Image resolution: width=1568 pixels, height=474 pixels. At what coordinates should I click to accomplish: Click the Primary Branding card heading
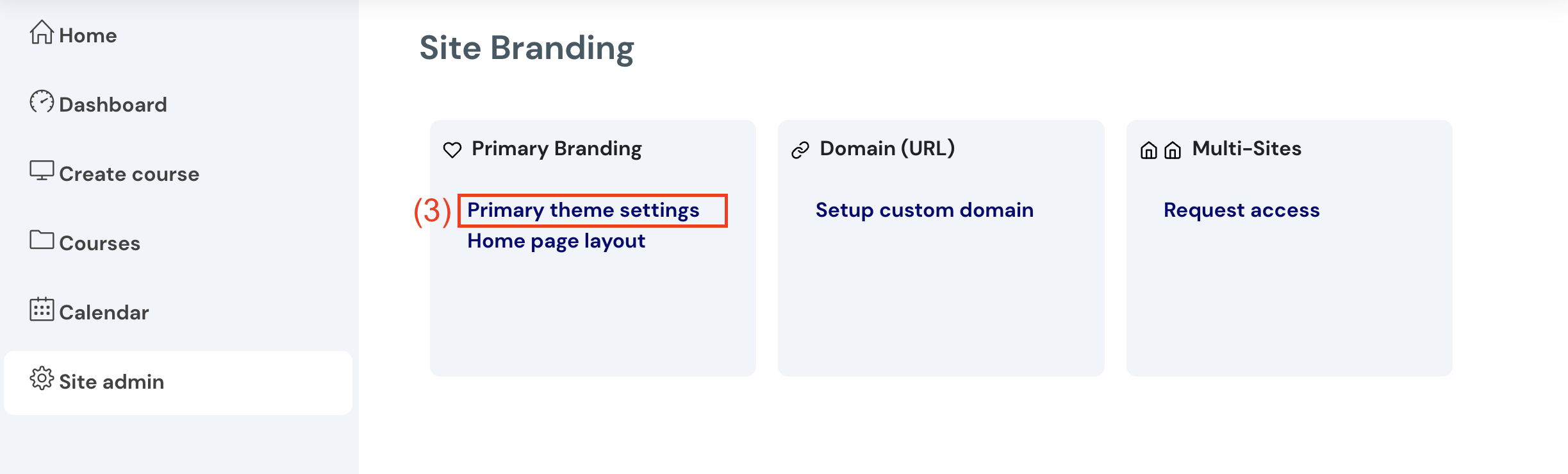556,149
